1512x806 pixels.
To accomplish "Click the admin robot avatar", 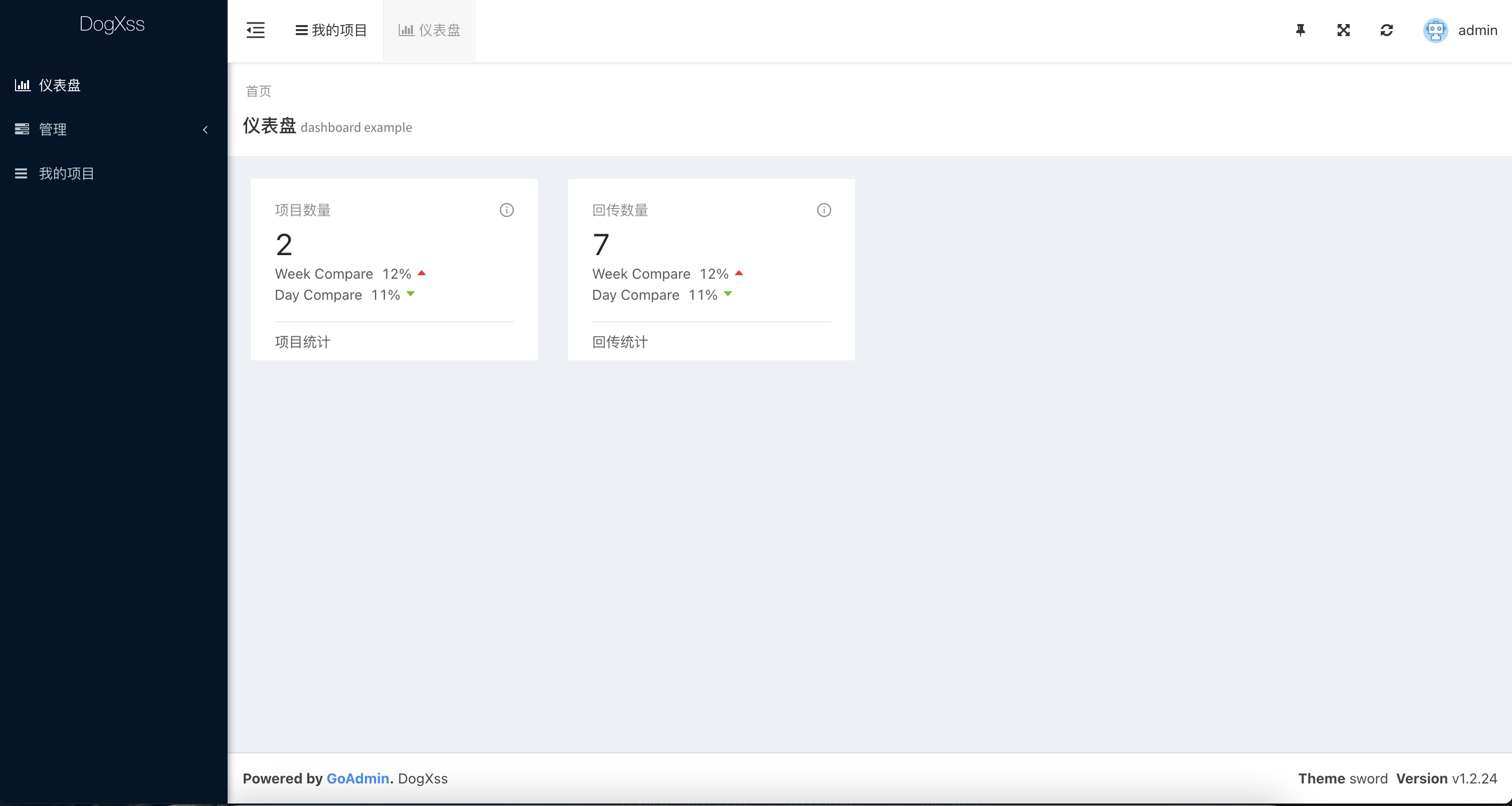I will 1435,31.
